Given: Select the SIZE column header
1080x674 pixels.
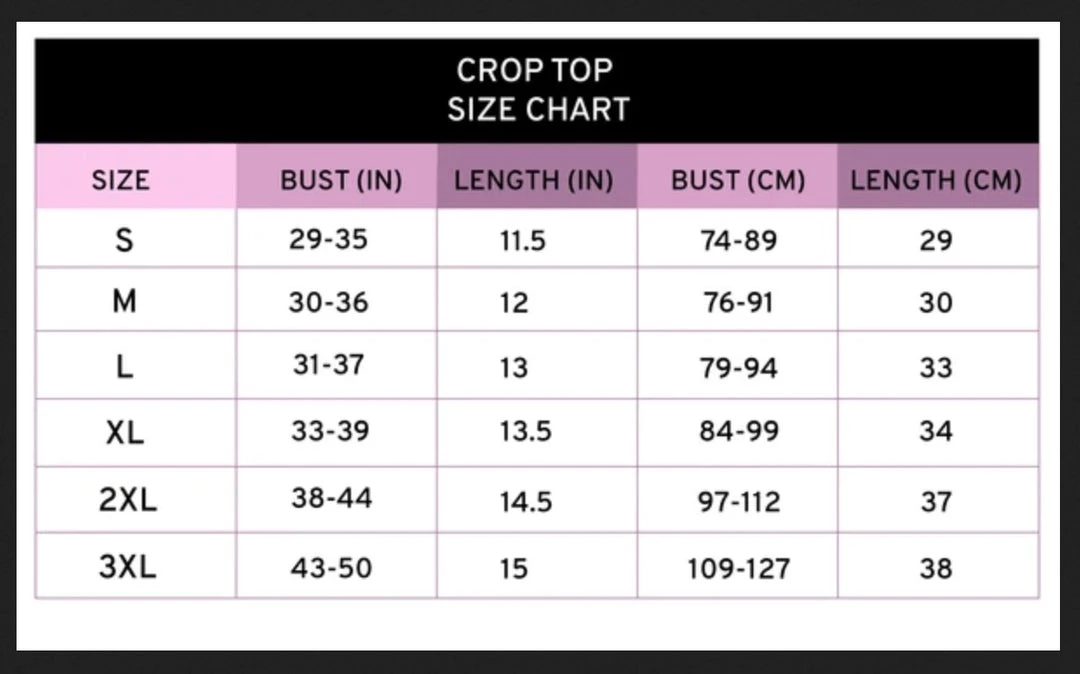Looking at the screenshot, I should (x=120, y=180).
